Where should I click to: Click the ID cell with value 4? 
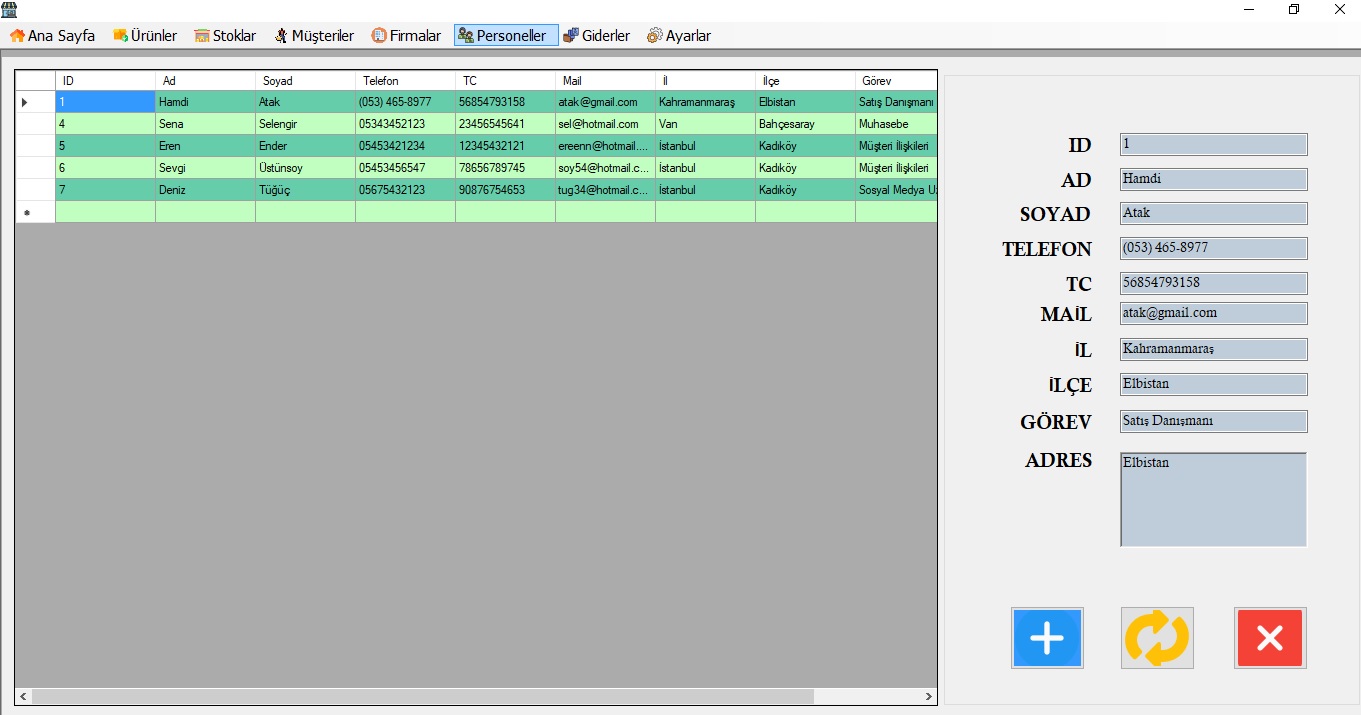click(105, 124)
